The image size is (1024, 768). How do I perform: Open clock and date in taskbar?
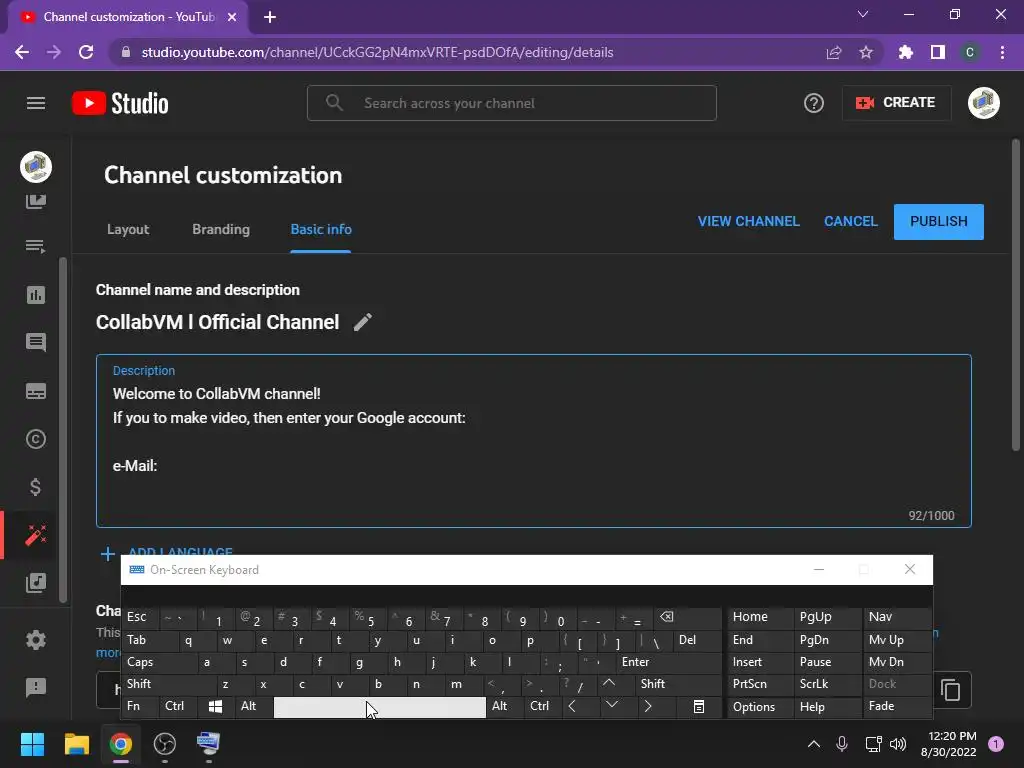[x=948, y=744]
